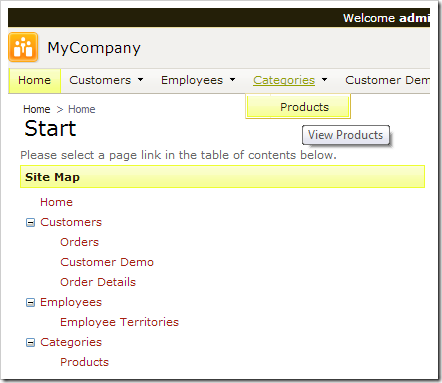
Task: Collapse the Customers node in Site Map
Action: click(x=30, y=222)
